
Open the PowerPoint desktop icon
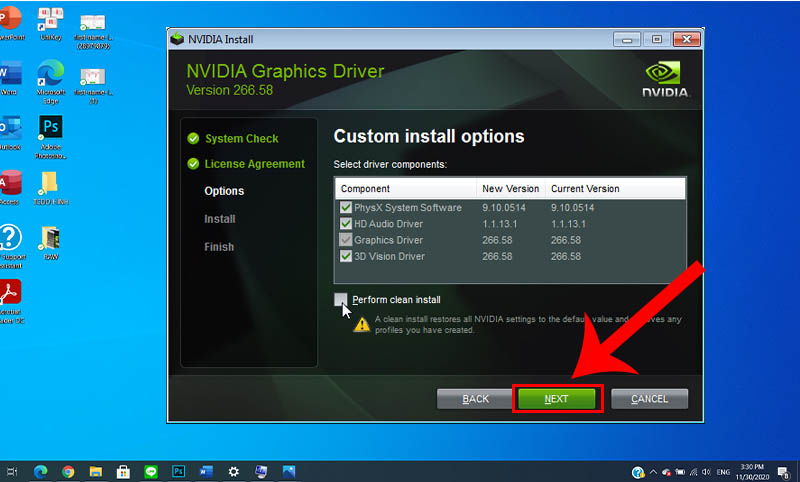(x=10, y=23)
